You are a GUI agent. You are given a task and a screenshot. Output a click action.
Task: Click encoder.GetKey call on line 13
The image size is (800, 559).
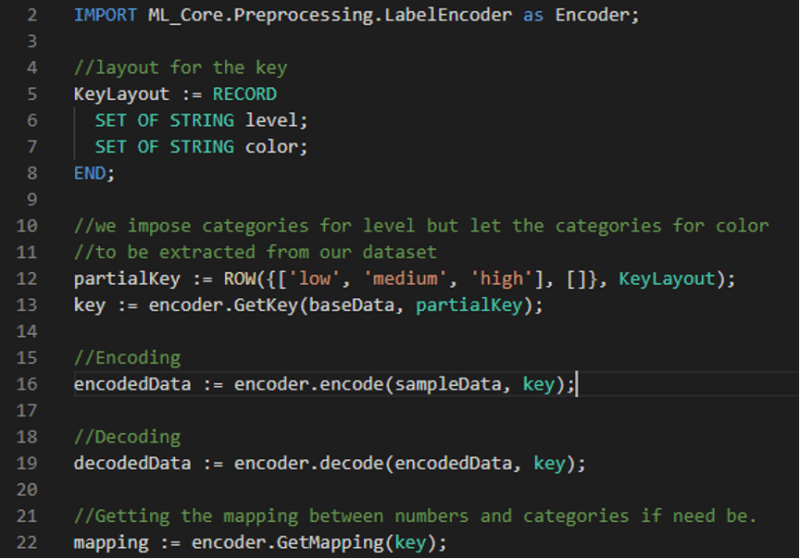tap(223, 305)
